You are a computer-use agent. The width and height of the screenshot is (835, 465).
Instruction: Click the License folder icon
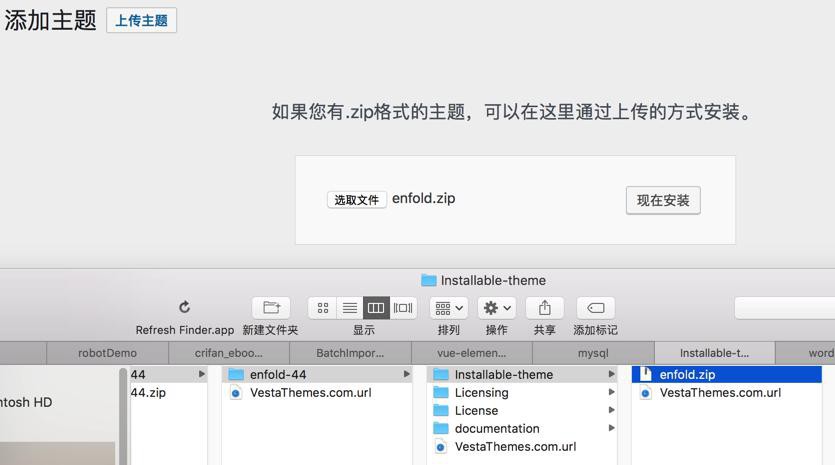[x=441, y=411]
